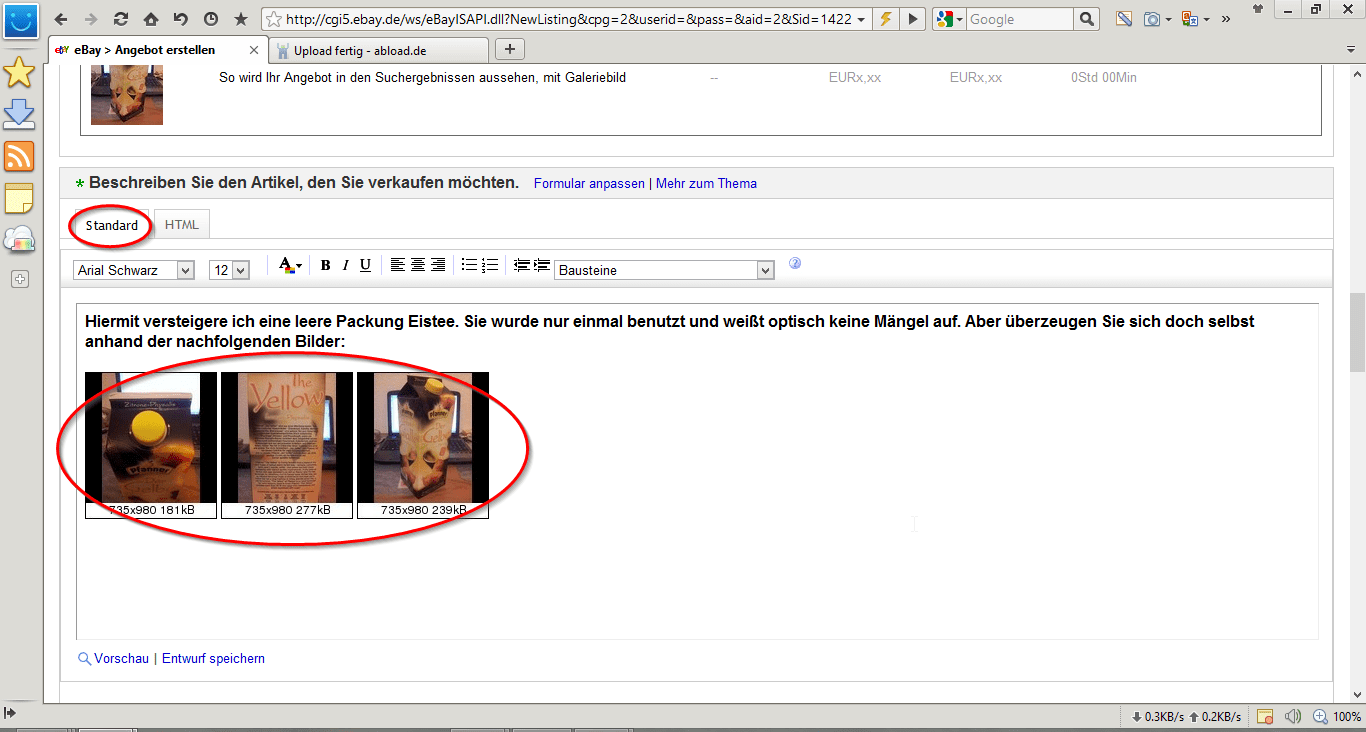Expand the translate tool dropdown arrow
The height and width of the screenshot is (732, 1366).
pyautogui.click(x=1206, y=19)
